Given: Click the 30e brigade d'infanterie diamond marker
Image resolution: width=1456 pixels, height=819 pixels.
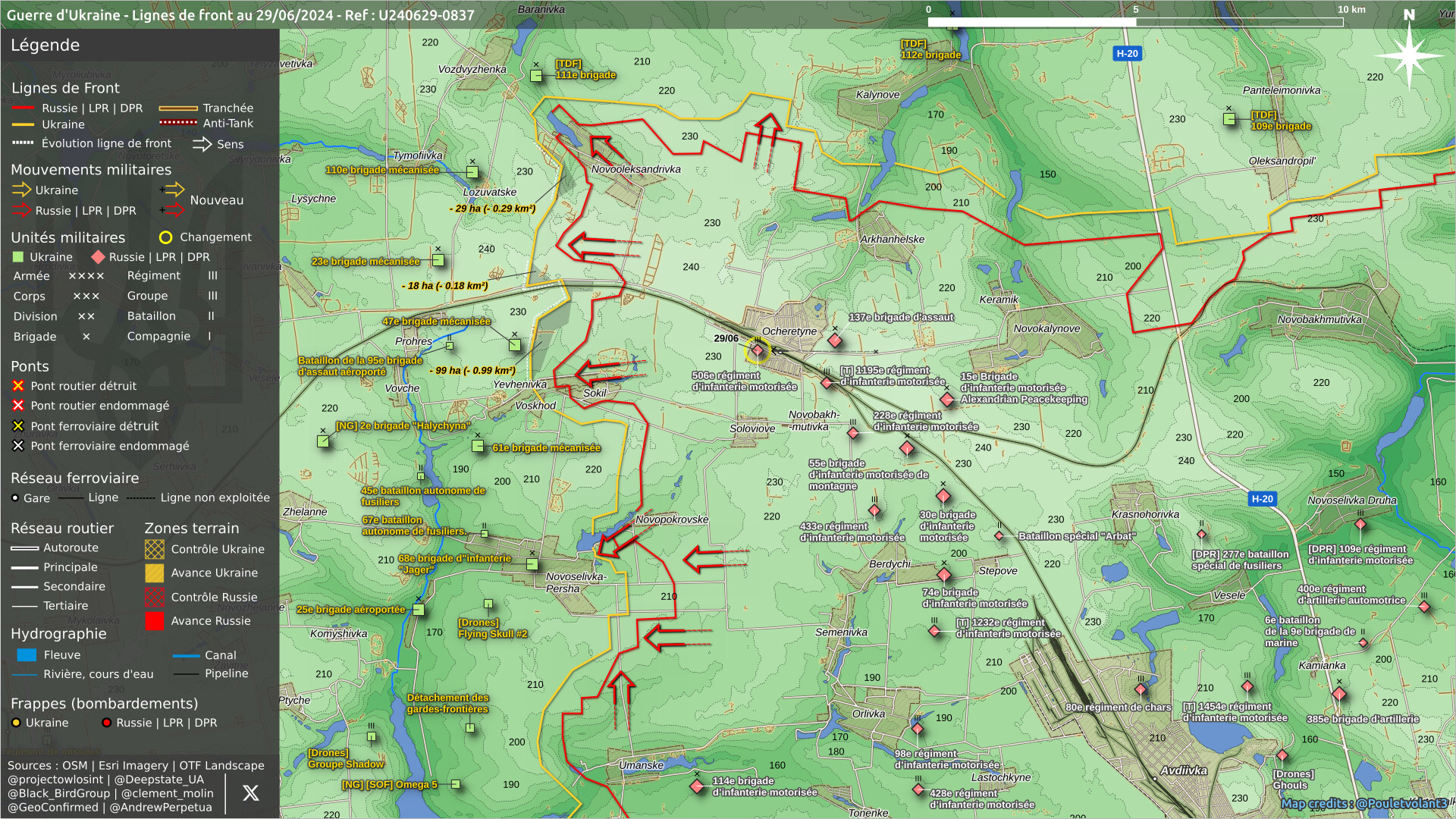Looking at the screenshot, I should click(x=943, y=496).
